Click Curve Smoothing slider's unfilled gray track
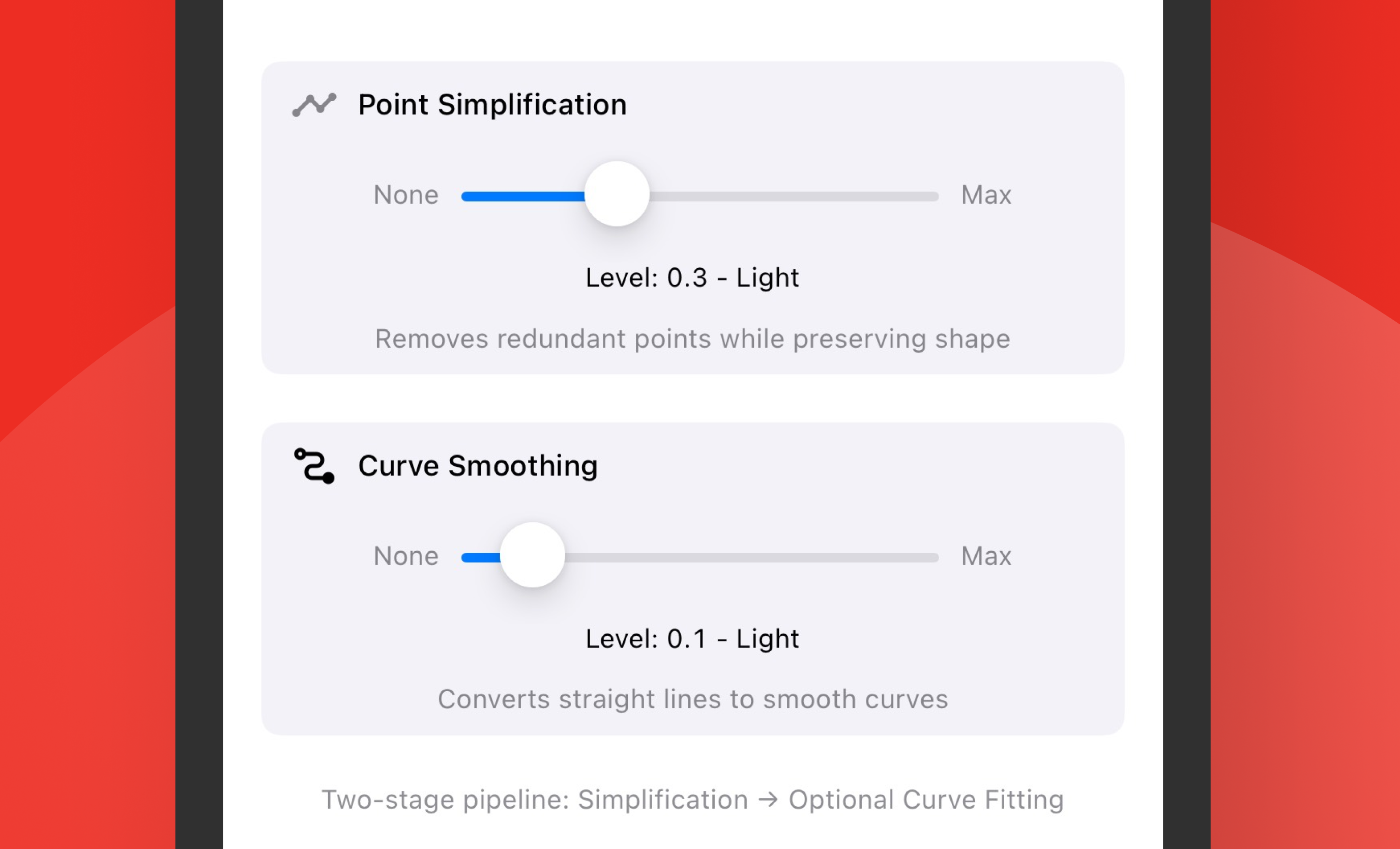1400x849 pixels. [750, 558]
